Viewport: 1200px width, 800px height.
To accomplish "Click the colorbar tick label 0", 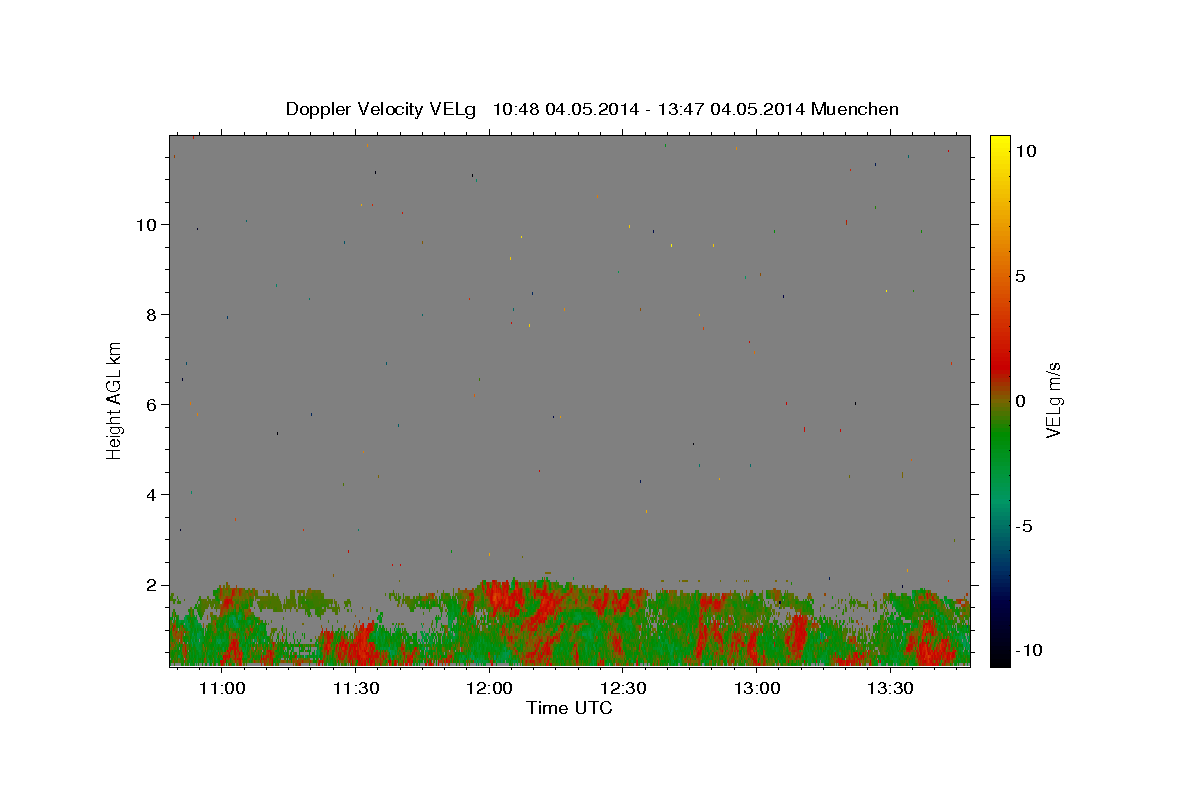I will 1020,401.
